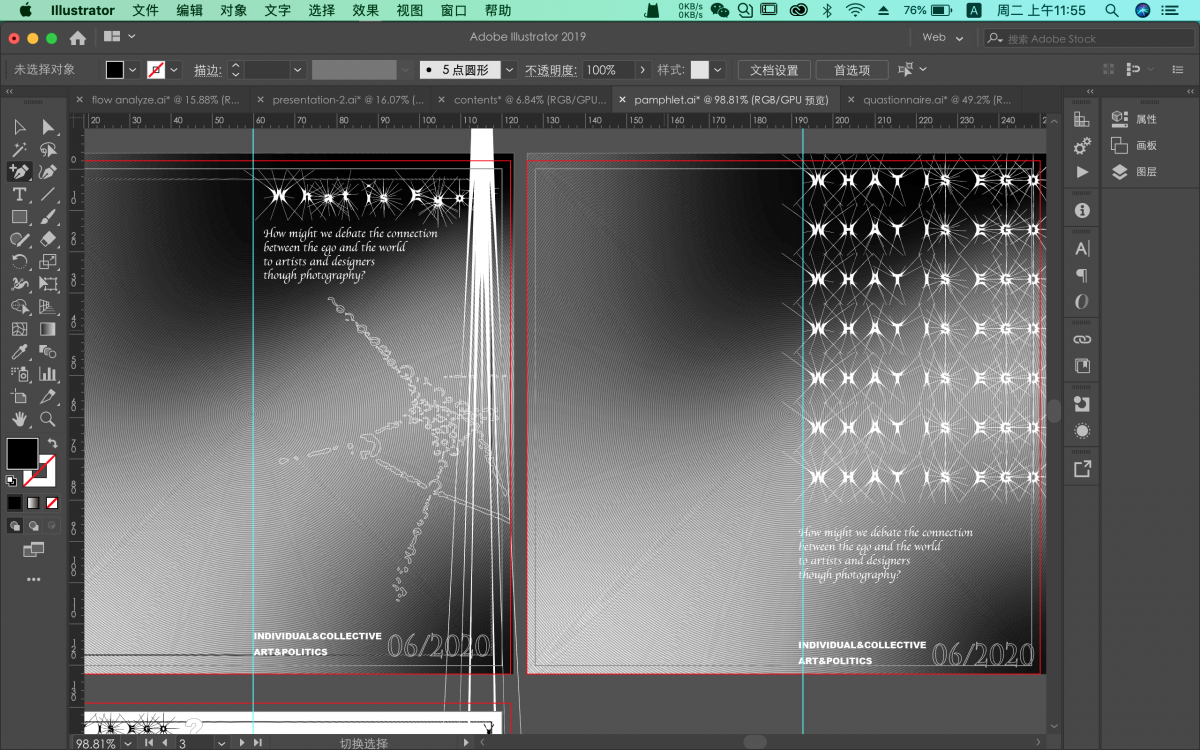Screen dimensions: 1200x750
Task: Change the screen mode
Action: click(x=33, y=549)
